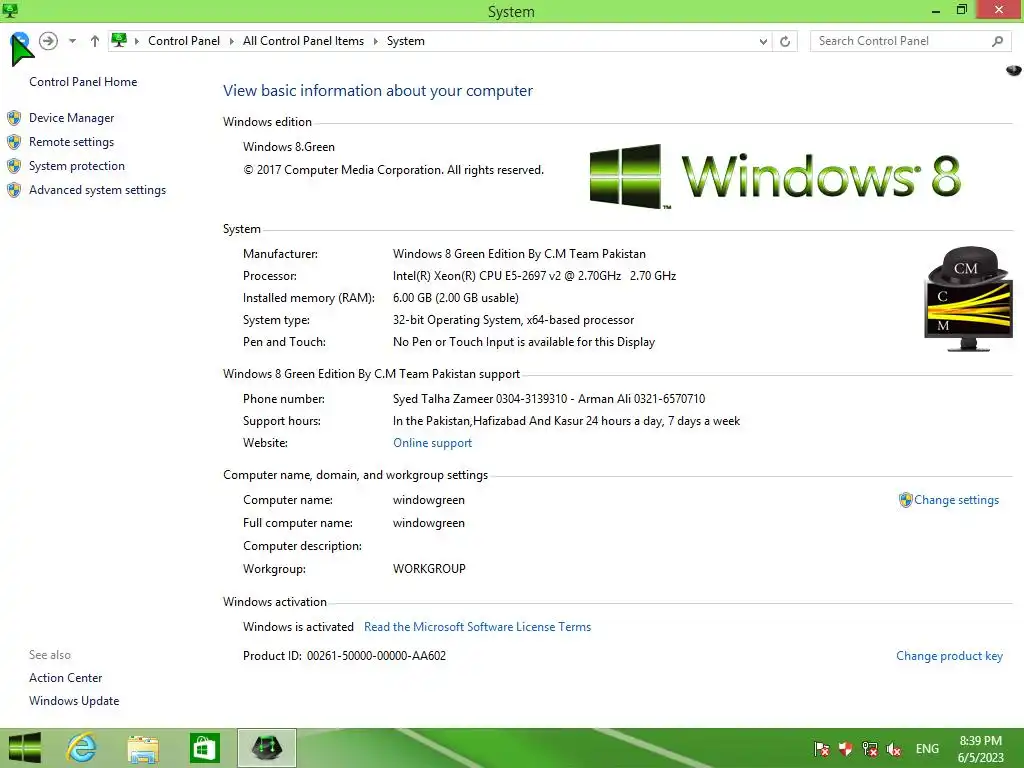Open Remote settings
Viewport: 1024px width, 768px height.
pos(71,142)
